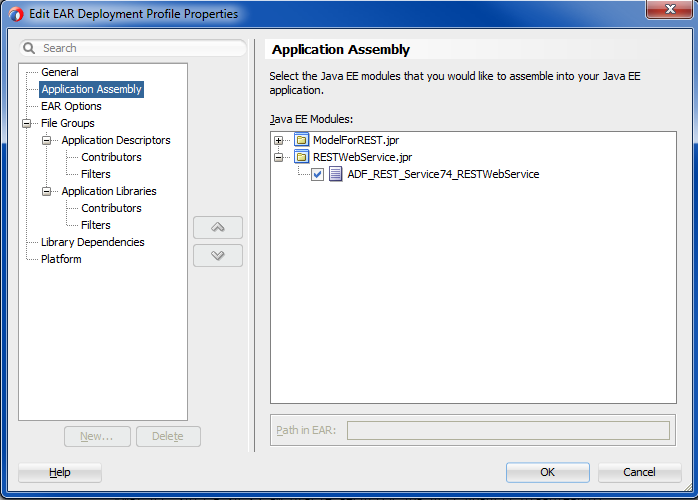
Task: Collapse the Application Libraries node
Action: click(46, 191)
